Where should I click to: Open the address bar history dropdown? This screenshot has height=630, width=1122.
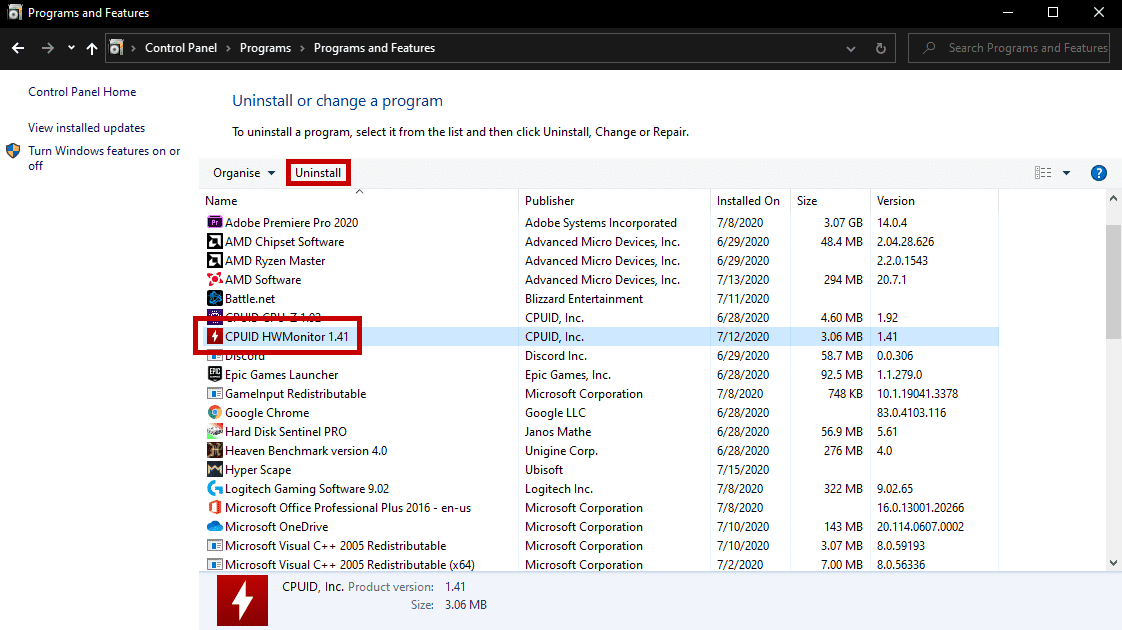(850, 48)
